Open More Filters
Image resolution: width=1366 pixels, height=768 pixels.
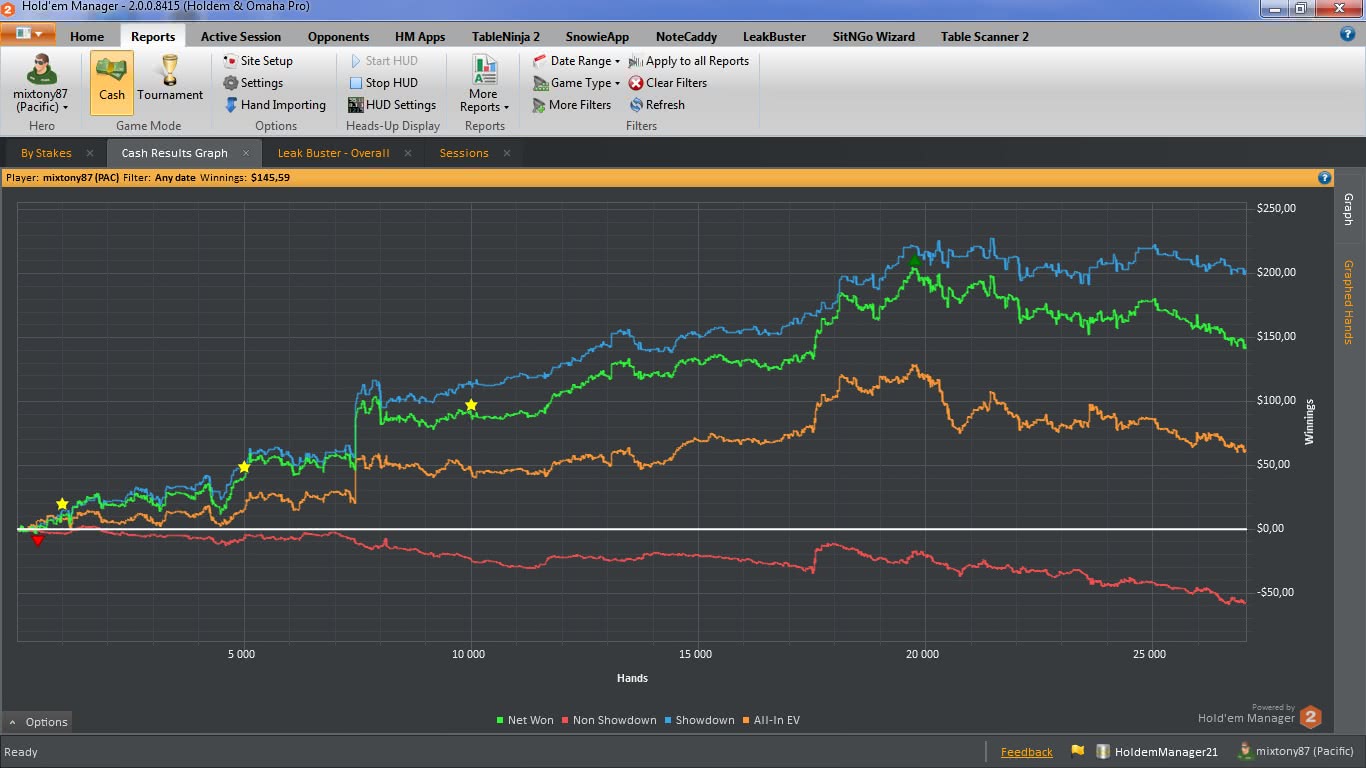(572, 105)
